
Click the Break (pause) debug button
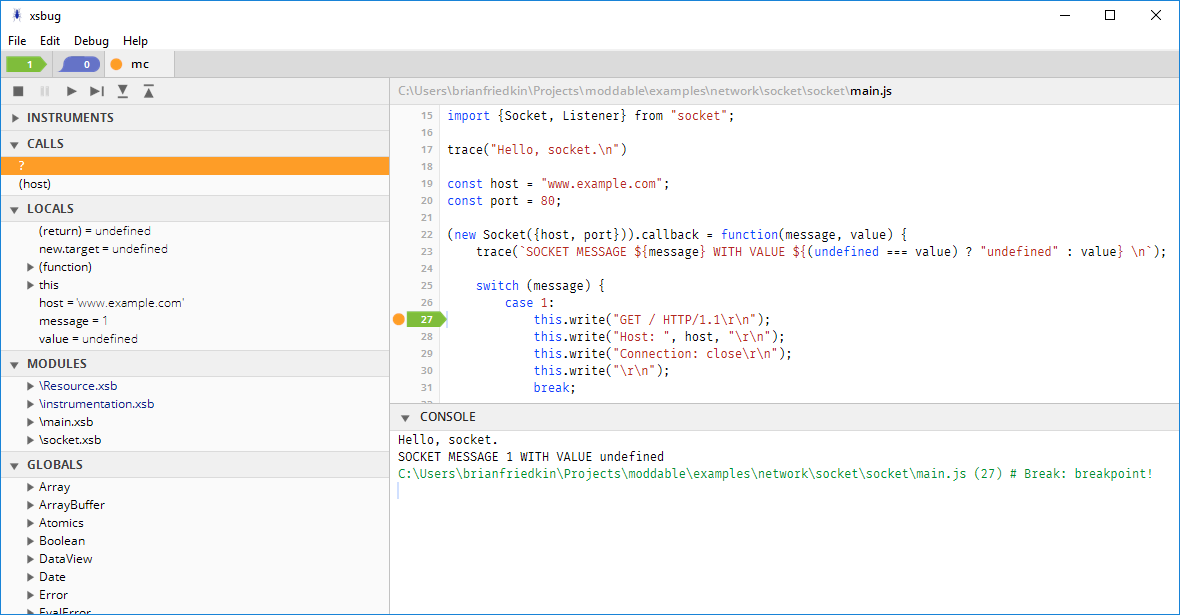click(45, 91)
